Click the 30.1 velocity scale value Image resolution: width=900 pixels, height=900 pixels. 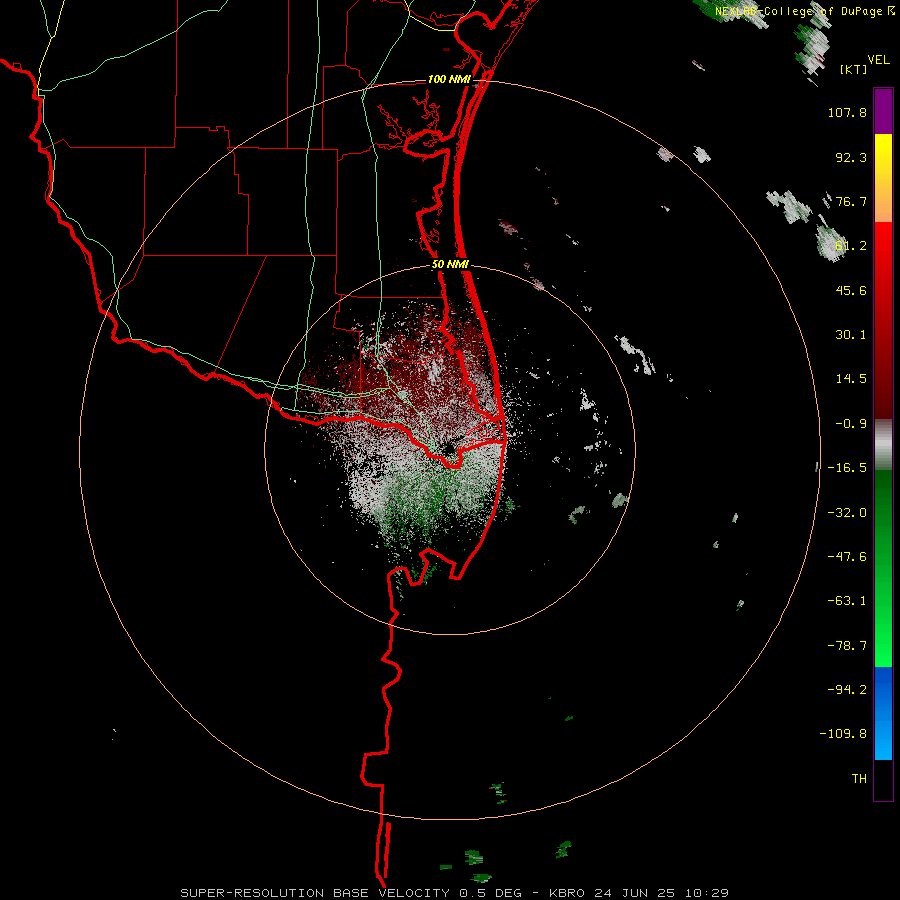coord(851,335)
